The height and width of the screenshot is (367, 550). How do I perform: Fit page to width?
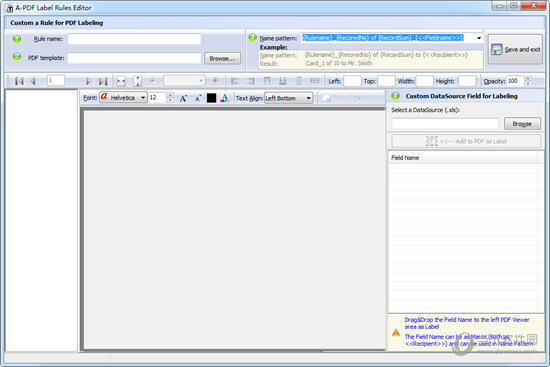click(x=121, y=81)
